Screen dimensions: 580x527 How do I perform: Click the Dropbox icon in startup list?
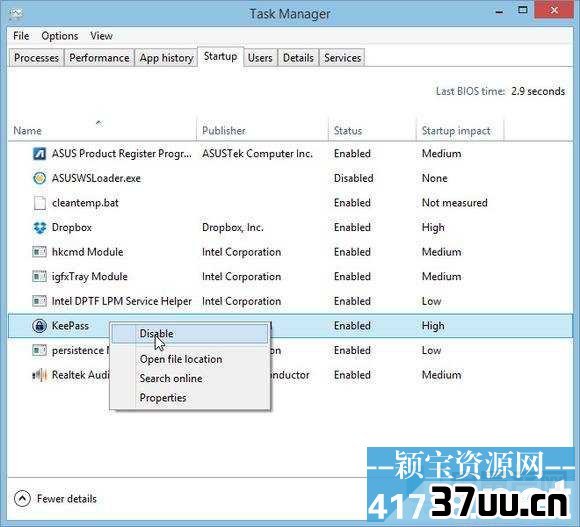click(40, 227)
